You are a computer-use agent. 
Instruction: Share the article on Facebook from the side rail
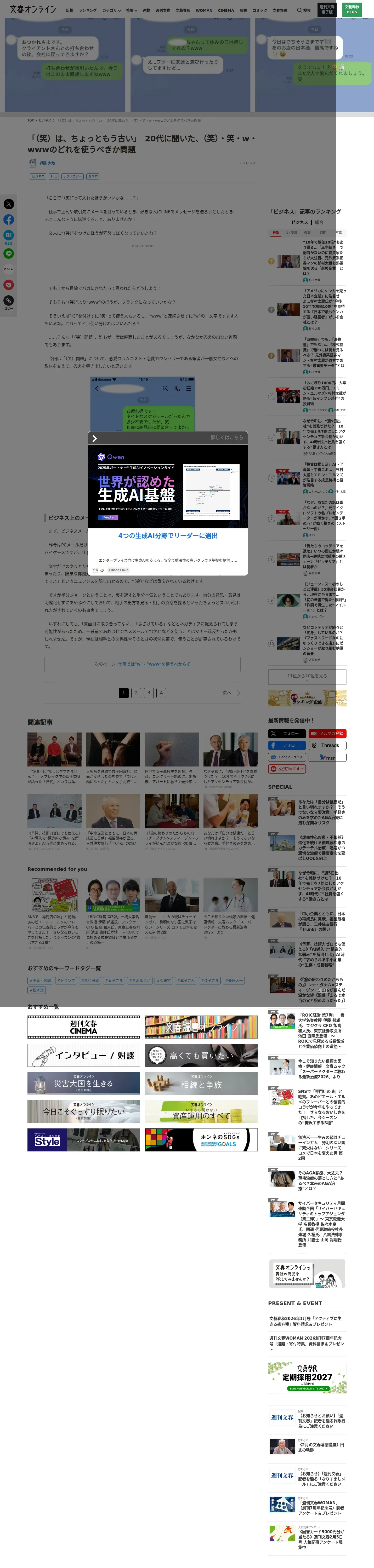point(9,220)
